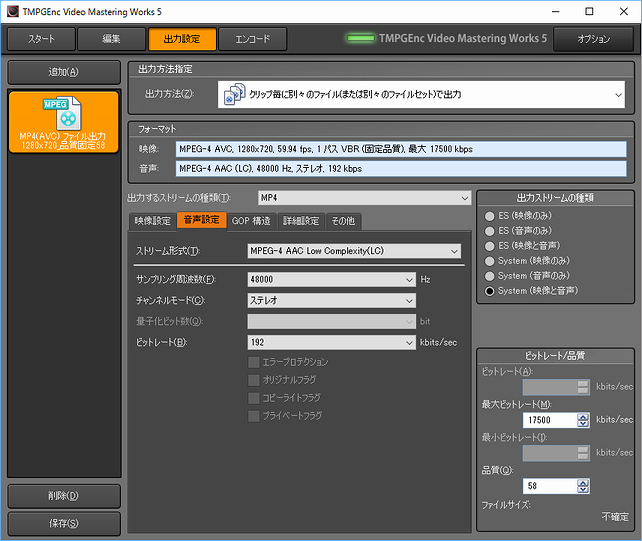Open the ストリーム形式 AAC LC dropdown
This screenshot has height=541, width=642.
coord(354,251)
